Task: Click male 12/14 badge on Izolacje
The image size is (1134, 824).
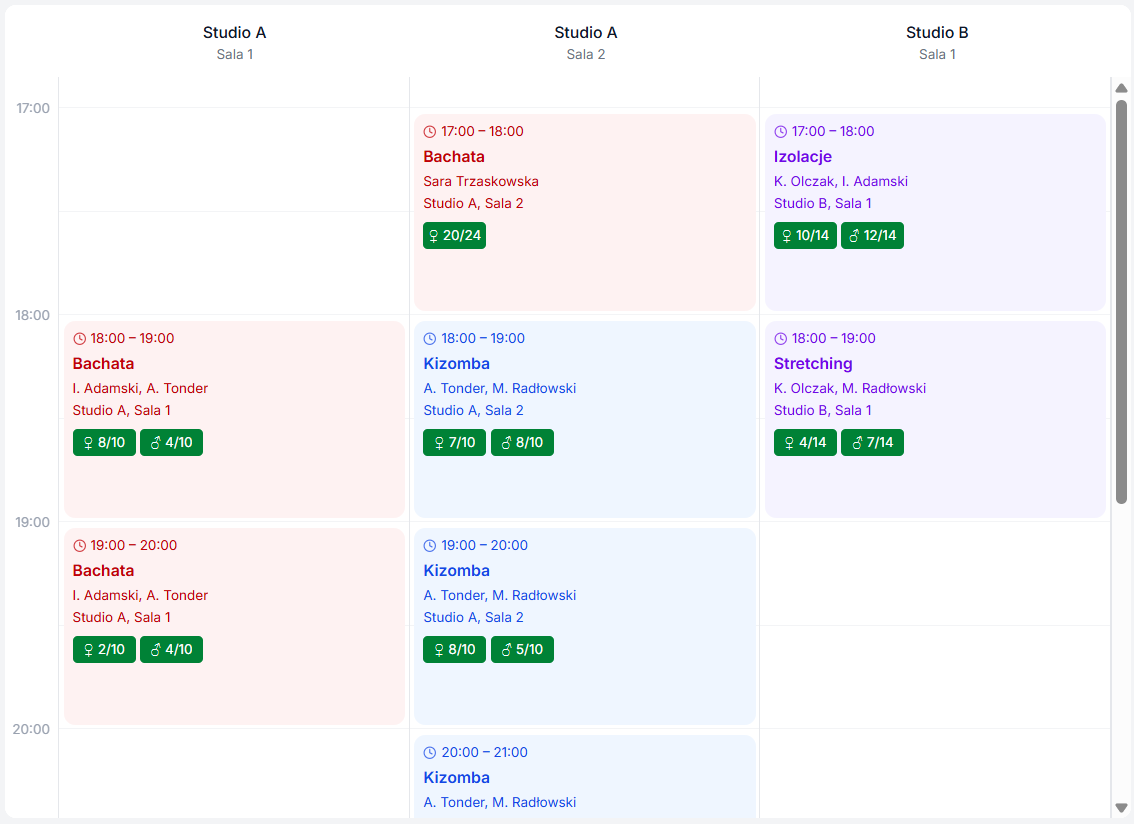Action: click(x=872, y=236)
